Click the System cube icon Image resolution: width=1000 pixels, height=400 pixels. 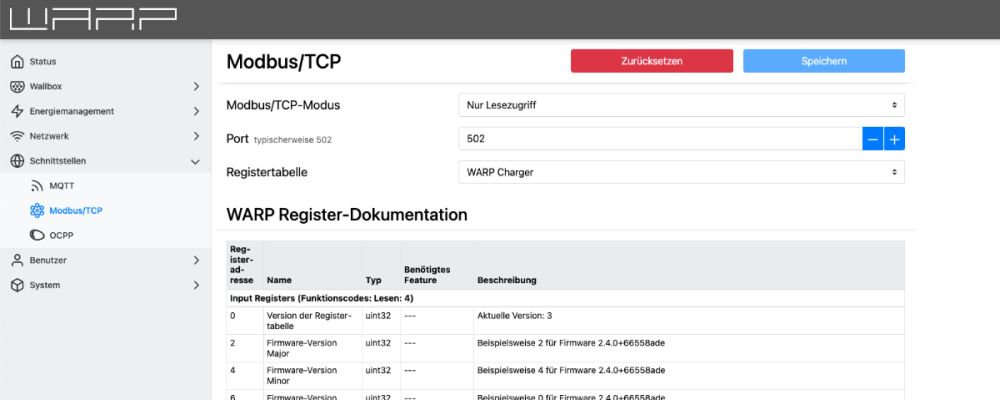(17, 285)
